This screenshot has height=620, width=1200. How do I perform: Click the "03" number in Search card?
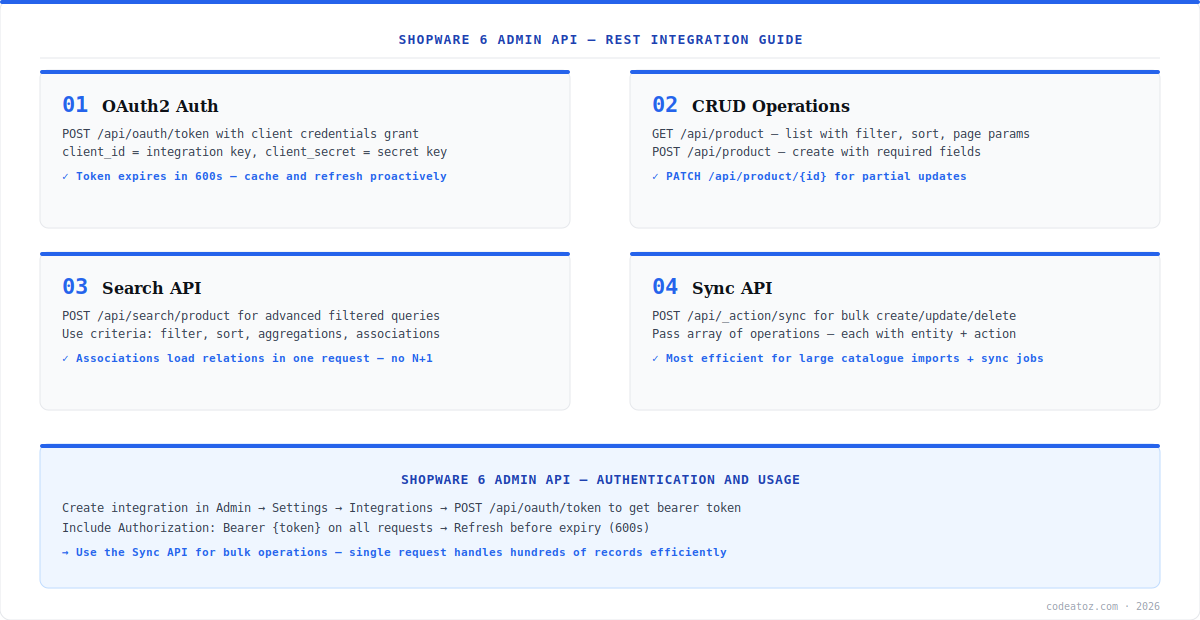[x=75, y=287]
